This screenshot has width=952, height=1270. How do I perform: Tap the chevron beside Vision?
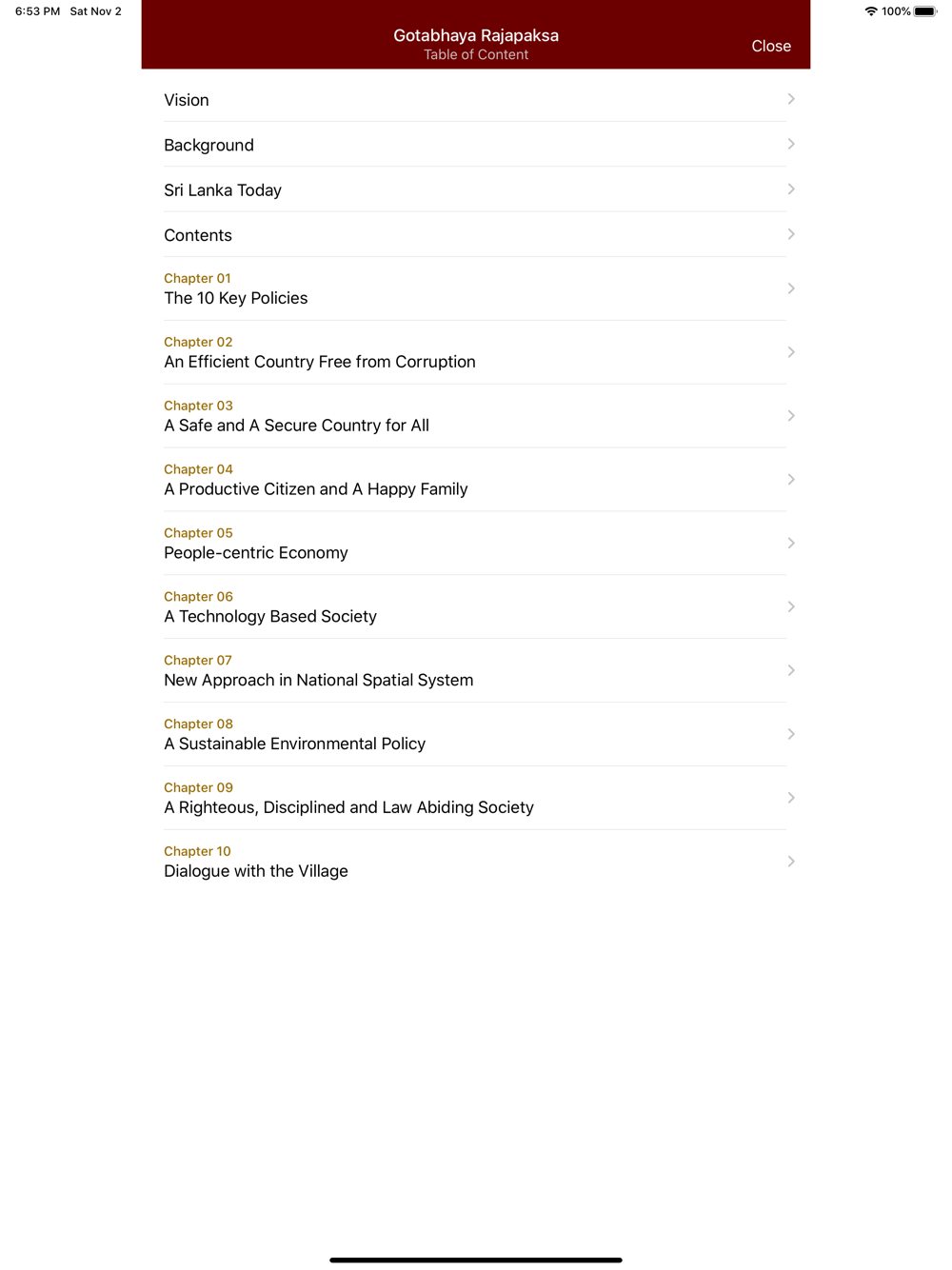[x=791, y=99]
